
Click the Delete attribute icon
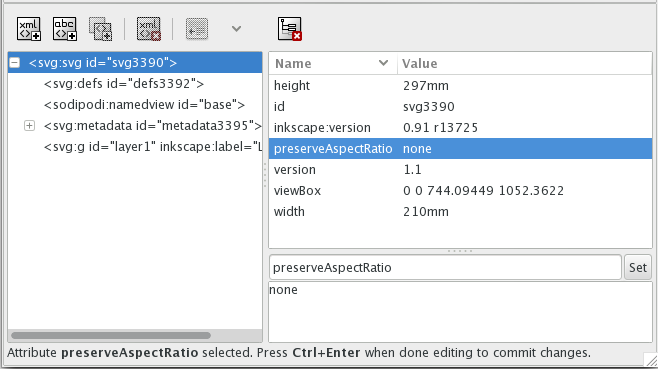[290, 29]
